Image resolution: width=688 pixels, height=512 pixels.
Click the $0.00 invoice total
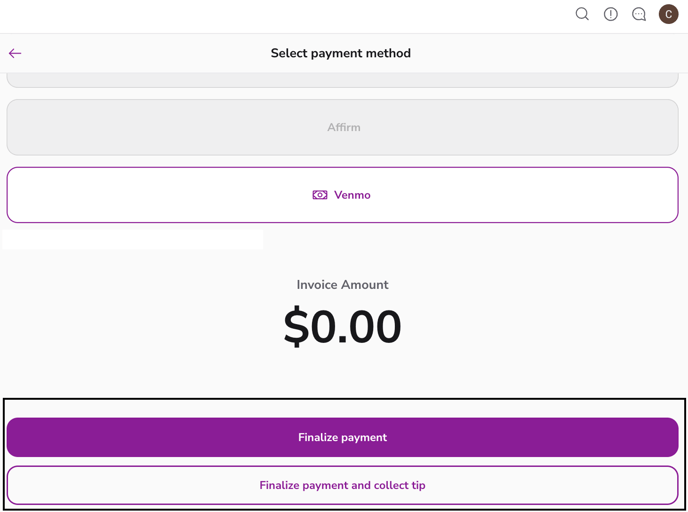pyautogui.click(x=342, y=328)
